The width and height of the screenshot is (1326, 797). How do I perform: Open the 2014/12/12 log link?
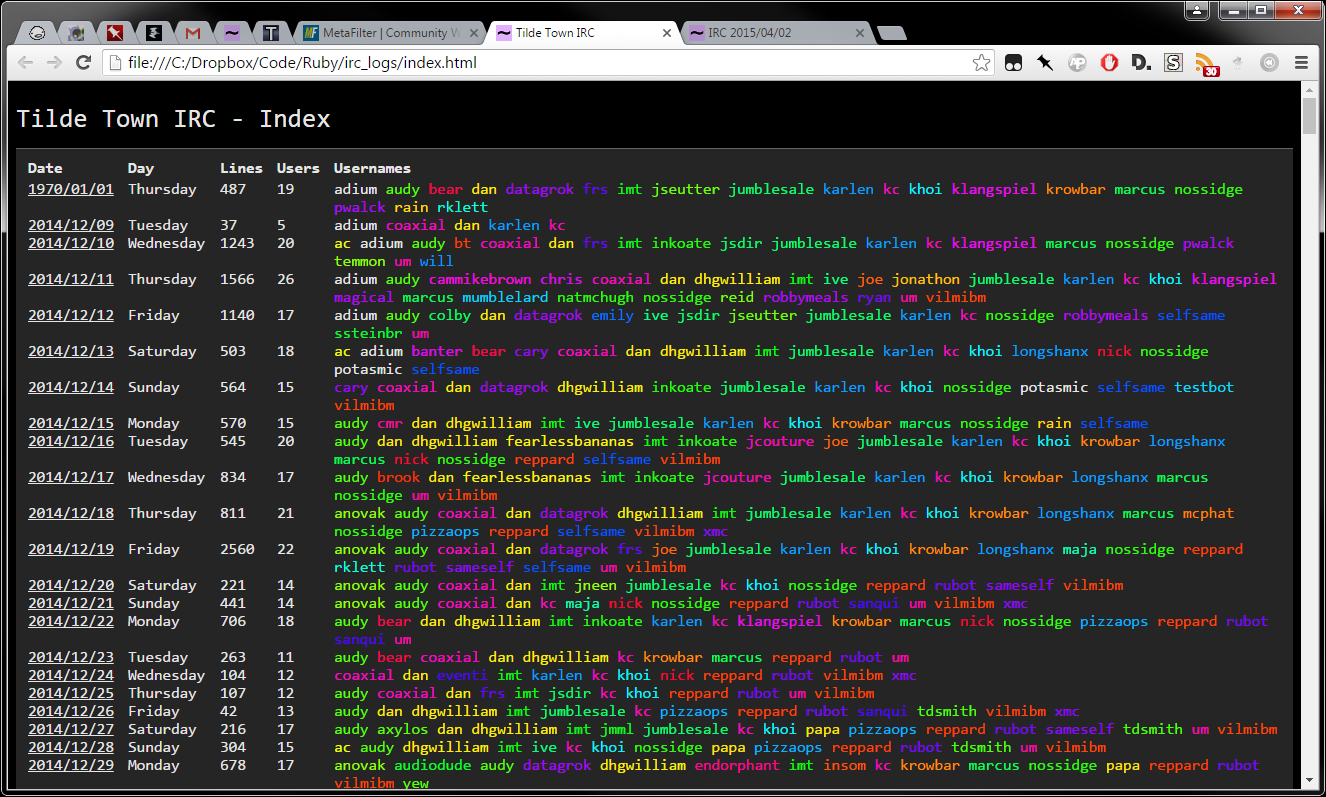click(x=71, y=315)
